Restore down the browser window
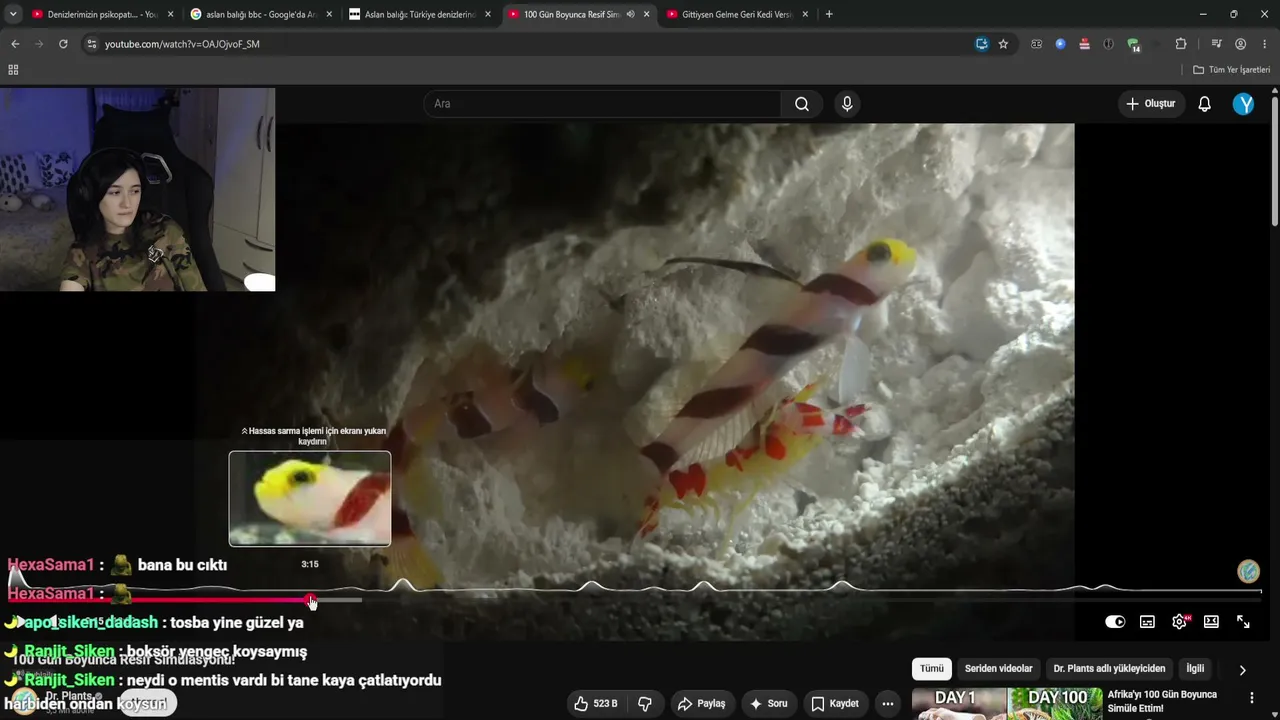 [1233, 14]
